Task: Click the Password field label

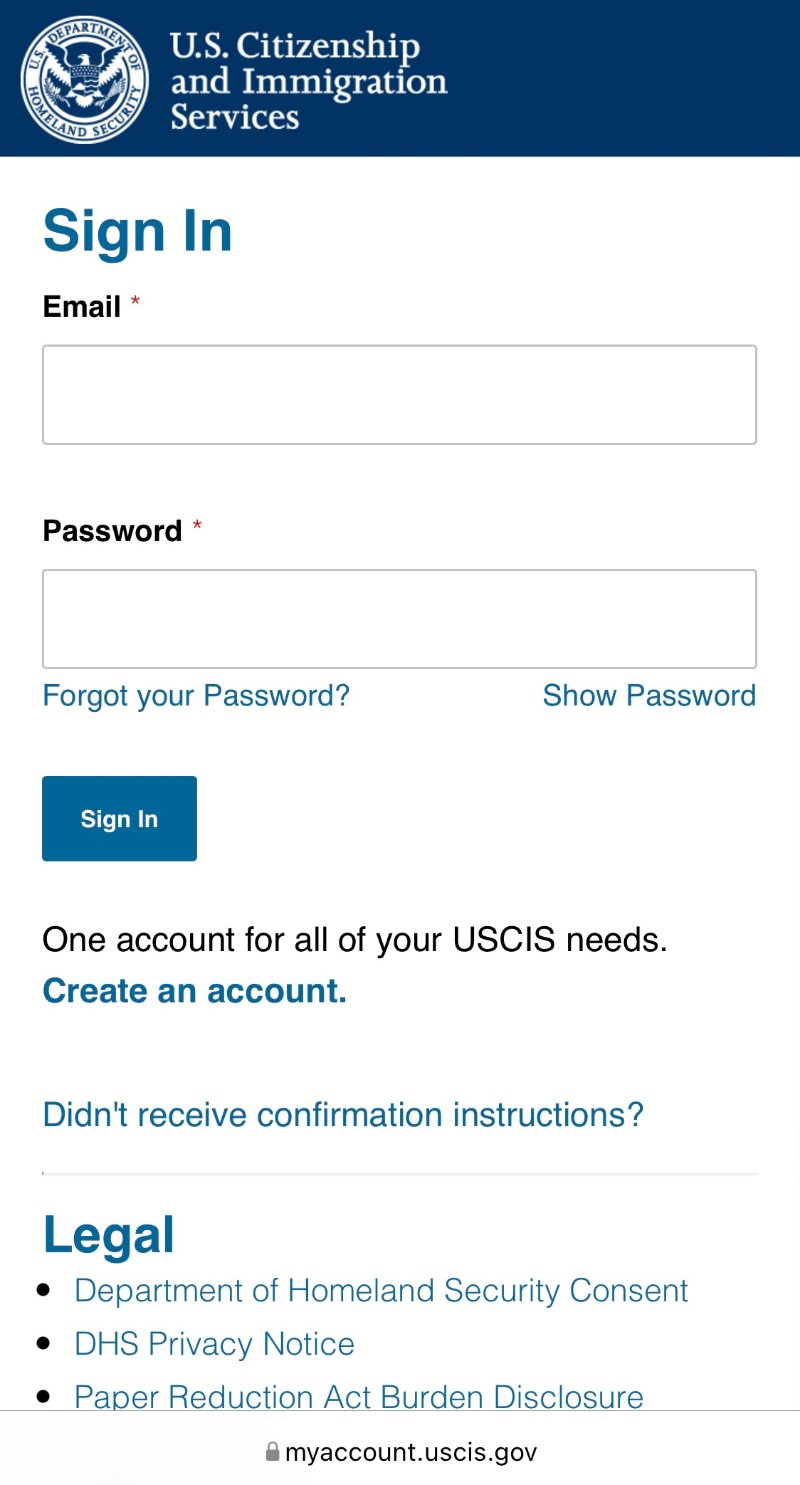Action: tap(112, 530)
